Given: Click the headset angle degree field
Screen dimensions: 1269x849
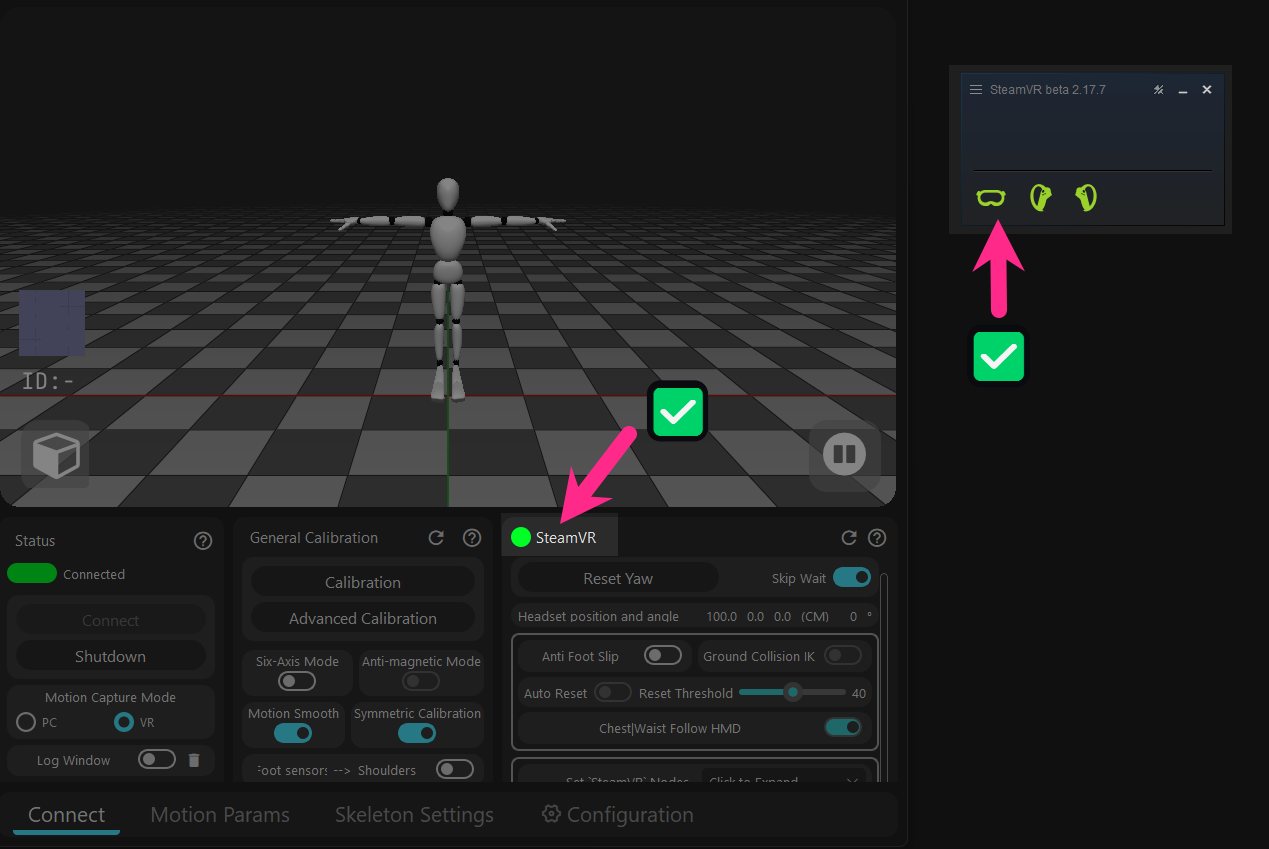Looking at the screenshot, I should (853, 616).
